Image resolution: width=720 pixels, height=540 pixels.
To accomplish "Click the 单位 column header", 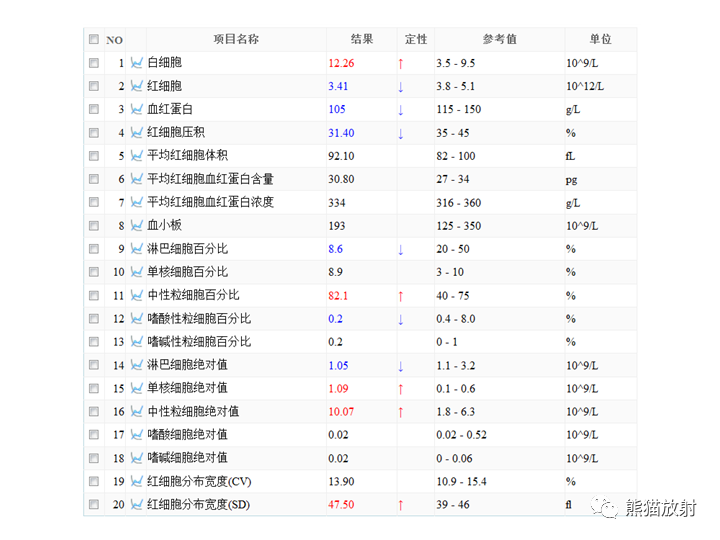I will click(601, 39).
